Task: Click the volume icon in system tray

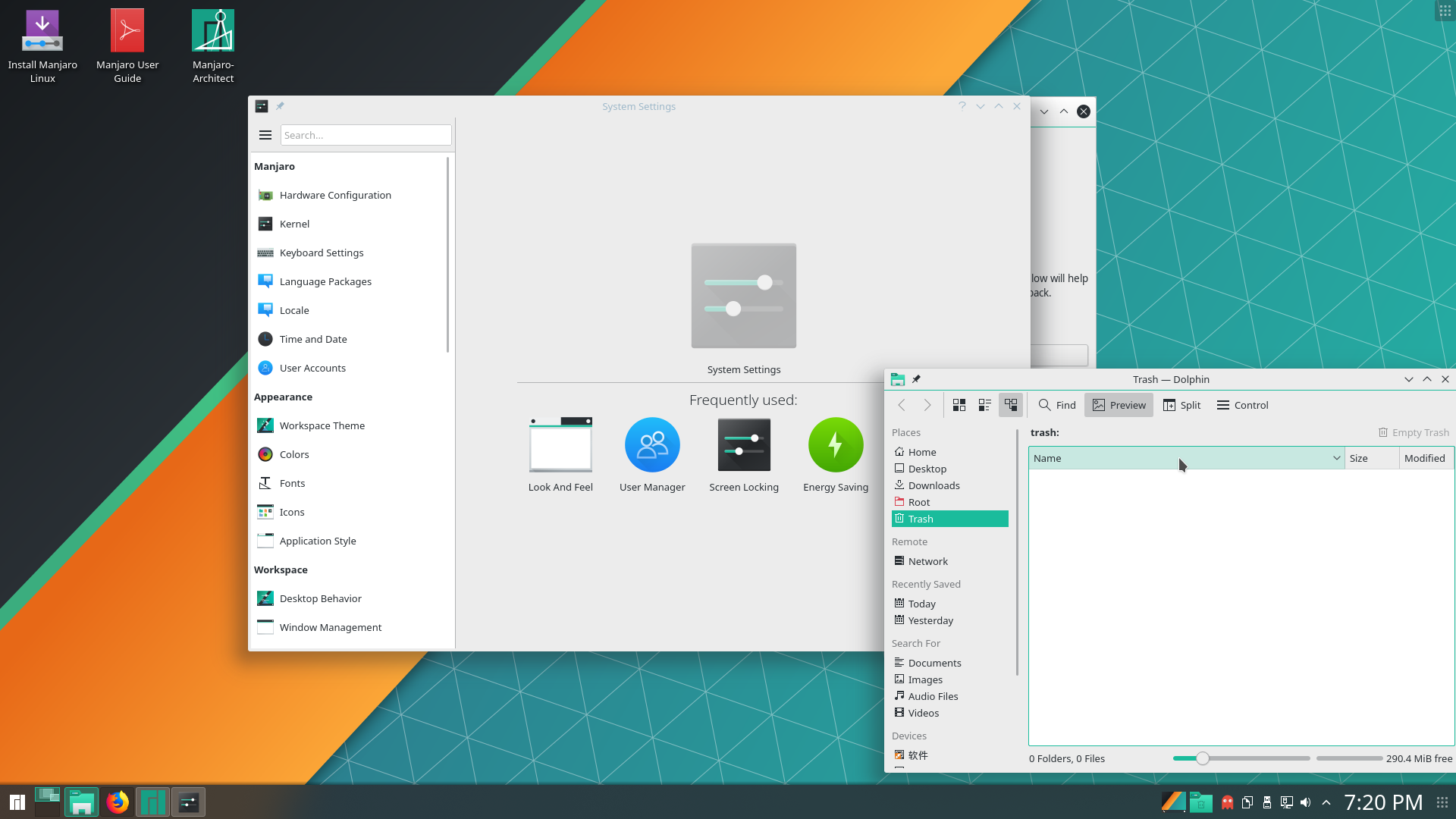Action: coord(1305,802)
